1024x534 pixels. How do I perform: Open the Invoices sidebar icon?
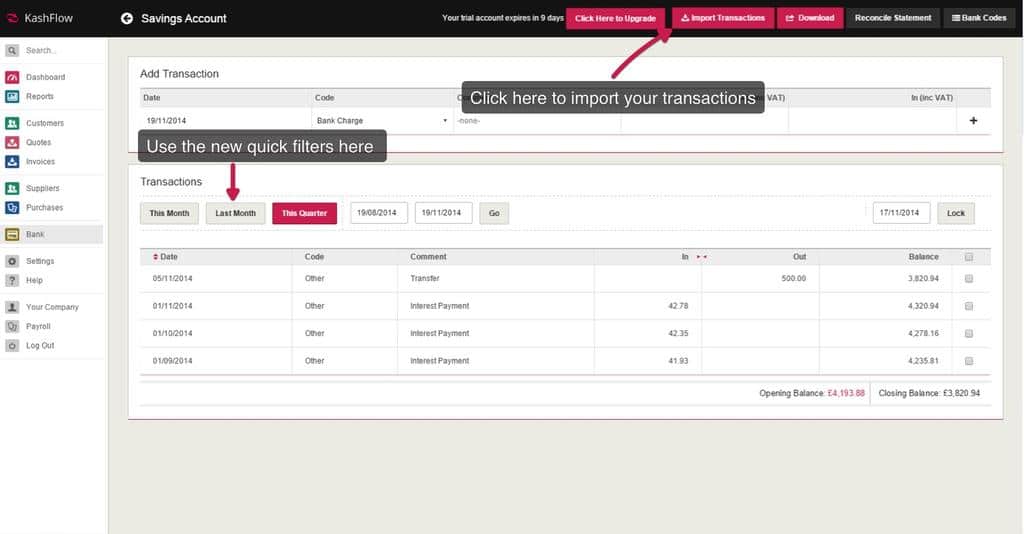(12, 162)
